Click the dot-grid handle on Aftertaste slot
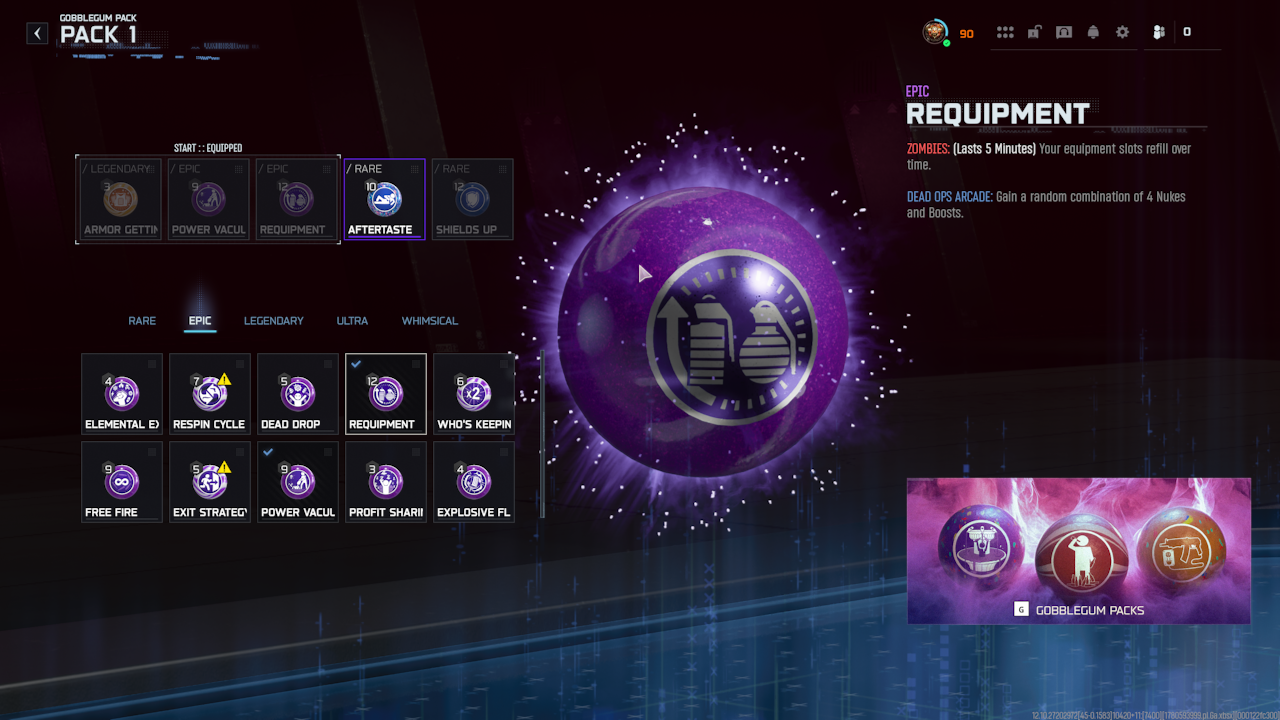The width and height of the screenshot is (1280, 720). click(414, 169)
